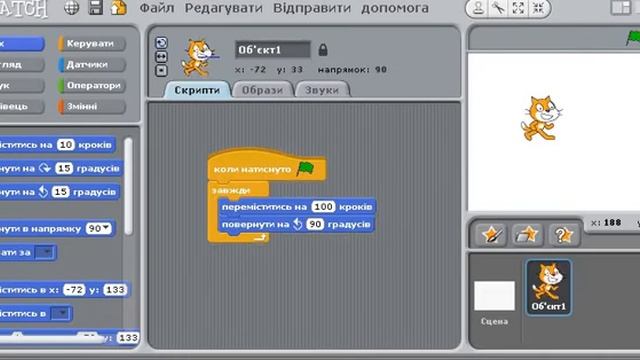Image resolution: width=640 pixels, height=360 pixels.
Task: Open the Файл menu
Action: 157,8
